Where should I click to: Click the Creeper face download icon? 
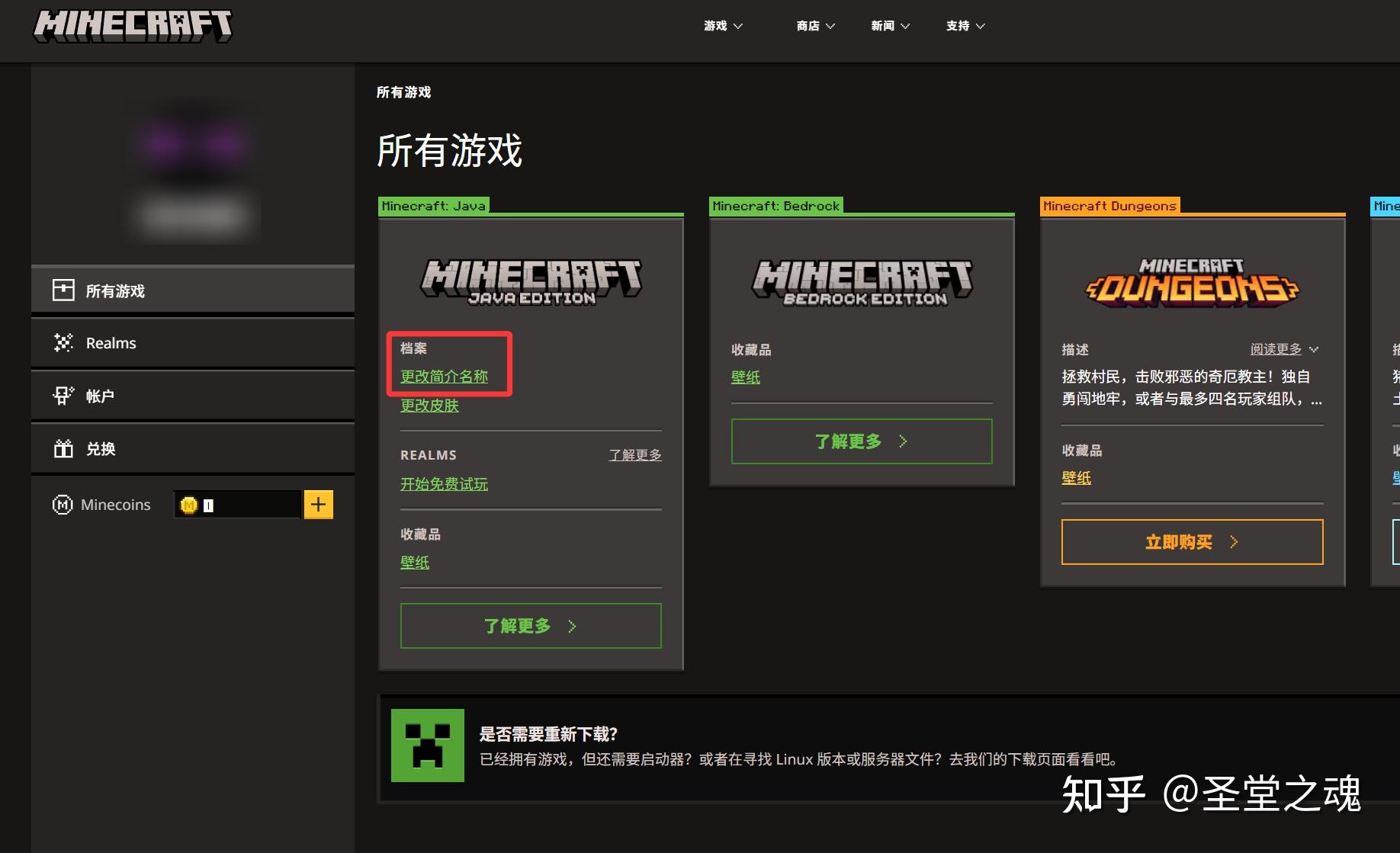pos(428,746)
